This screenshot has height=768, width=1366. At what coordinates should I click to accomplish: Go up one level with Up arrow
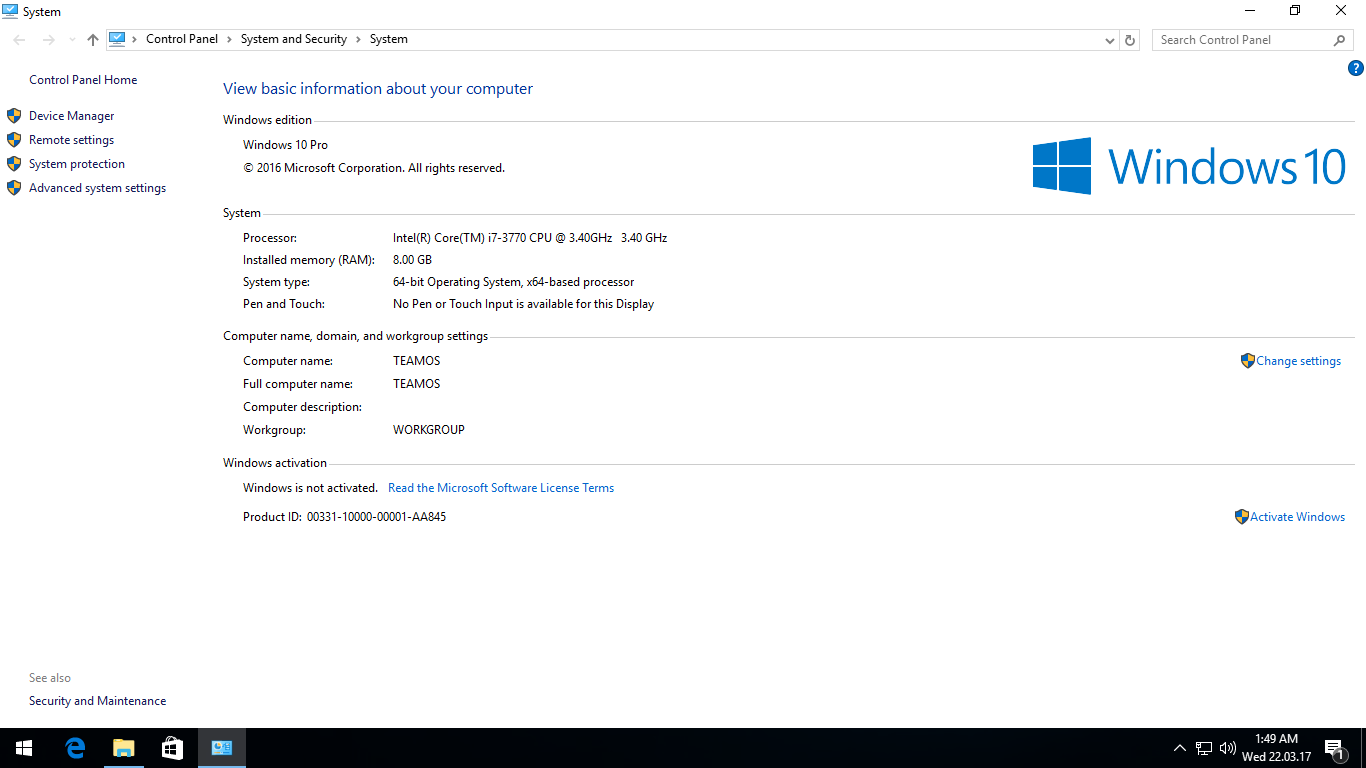[x=93, y=40]
